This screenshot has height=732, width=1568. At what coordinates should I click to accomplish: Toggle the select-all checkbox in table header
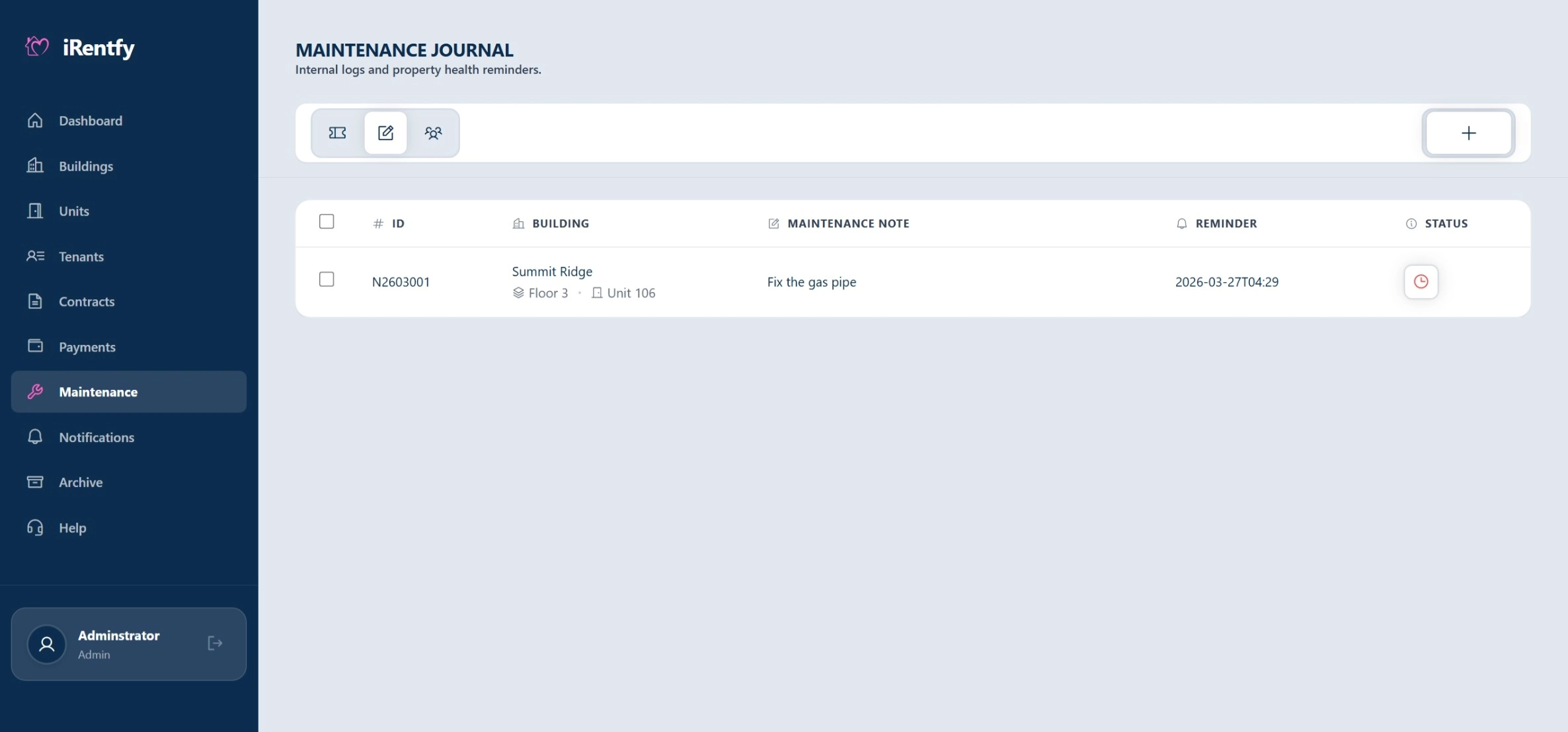tap(327, 221)
